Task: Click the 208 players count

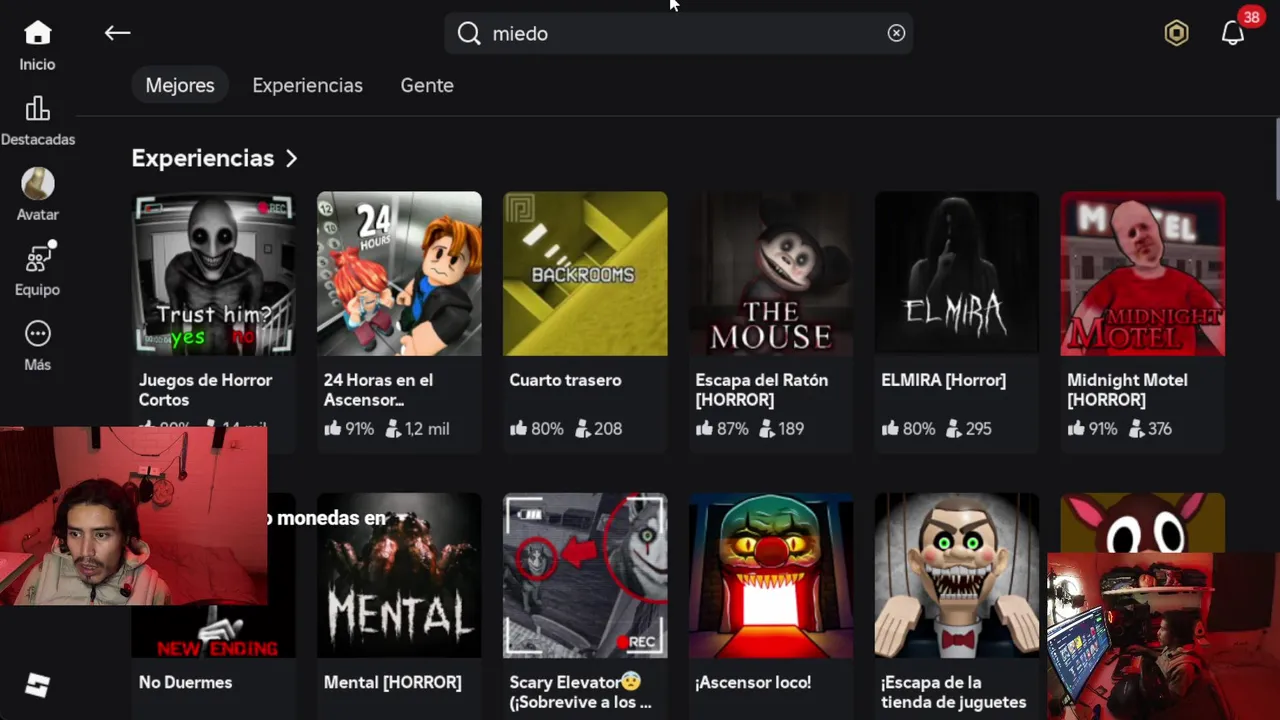Action: (598, 428)
